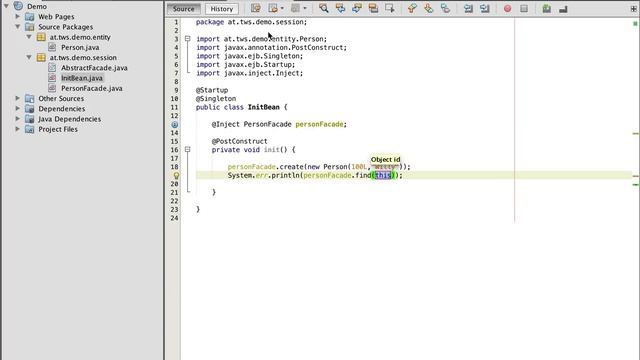Select the Project Files label
640x360 pixels.
pyautogui.click(x=58, y=129)
